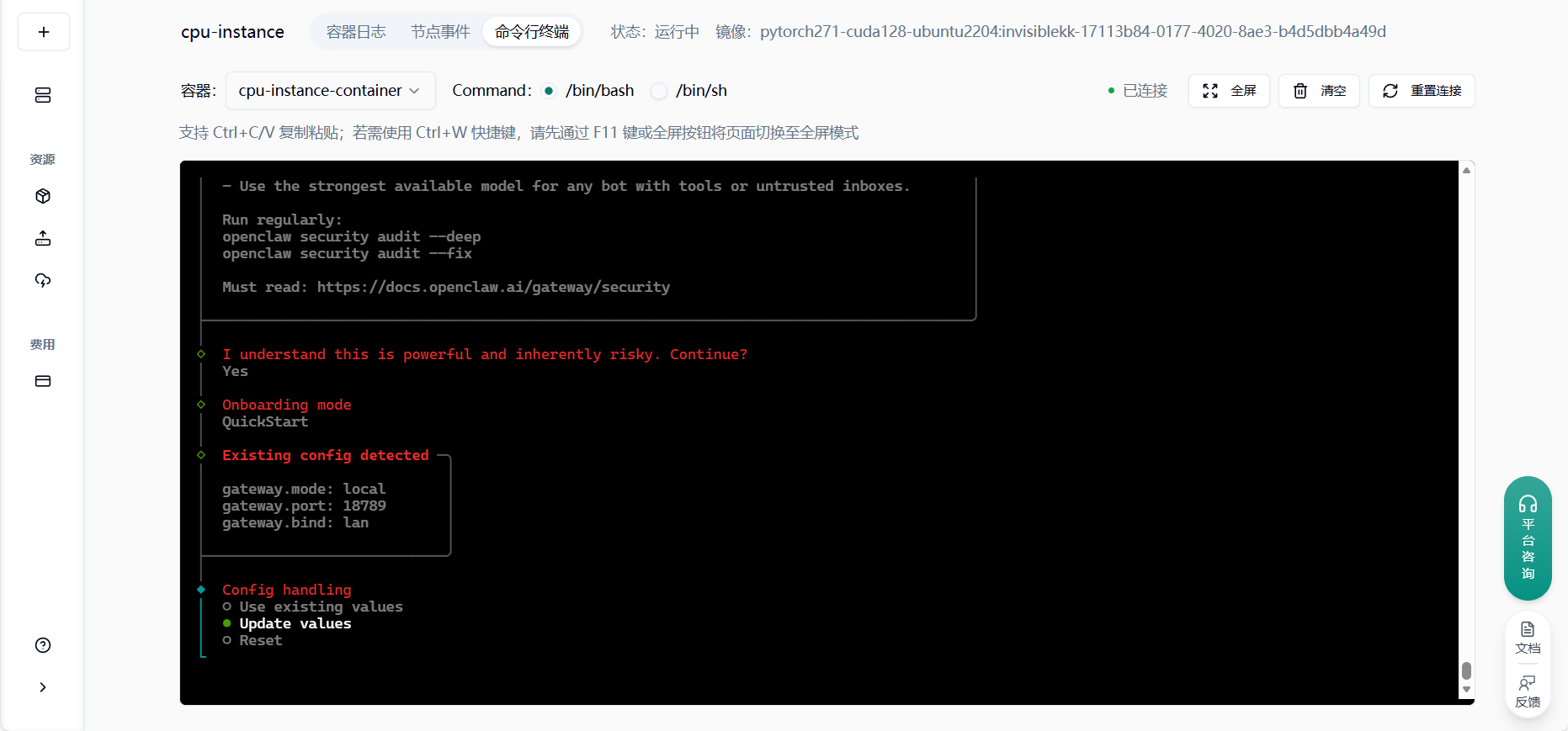
Task: Click the 全屏 fullscreen button
Action: (1229, 91)
